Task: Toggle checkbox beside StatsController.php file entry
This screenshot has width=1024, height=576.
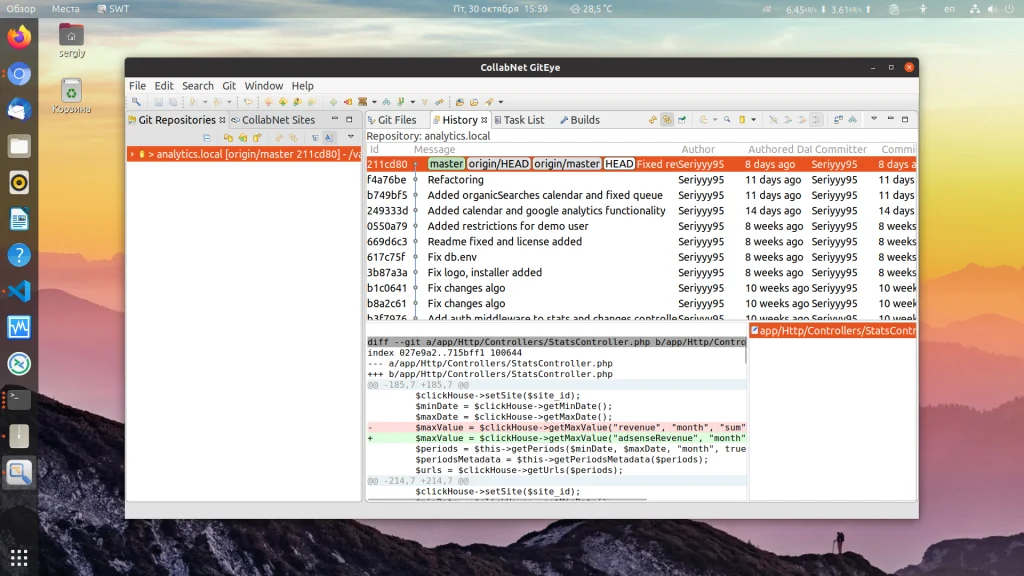Action: (755, 331)
